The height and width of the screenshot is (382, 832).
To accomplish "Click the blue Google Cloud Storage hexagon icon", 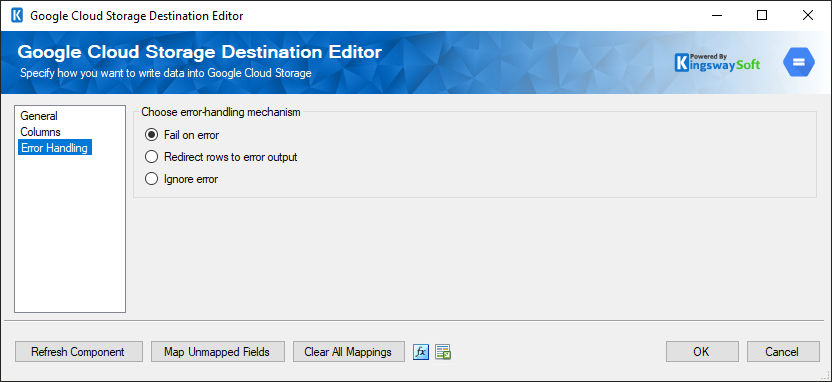I will pyautogui.click(x=799, y=62).
